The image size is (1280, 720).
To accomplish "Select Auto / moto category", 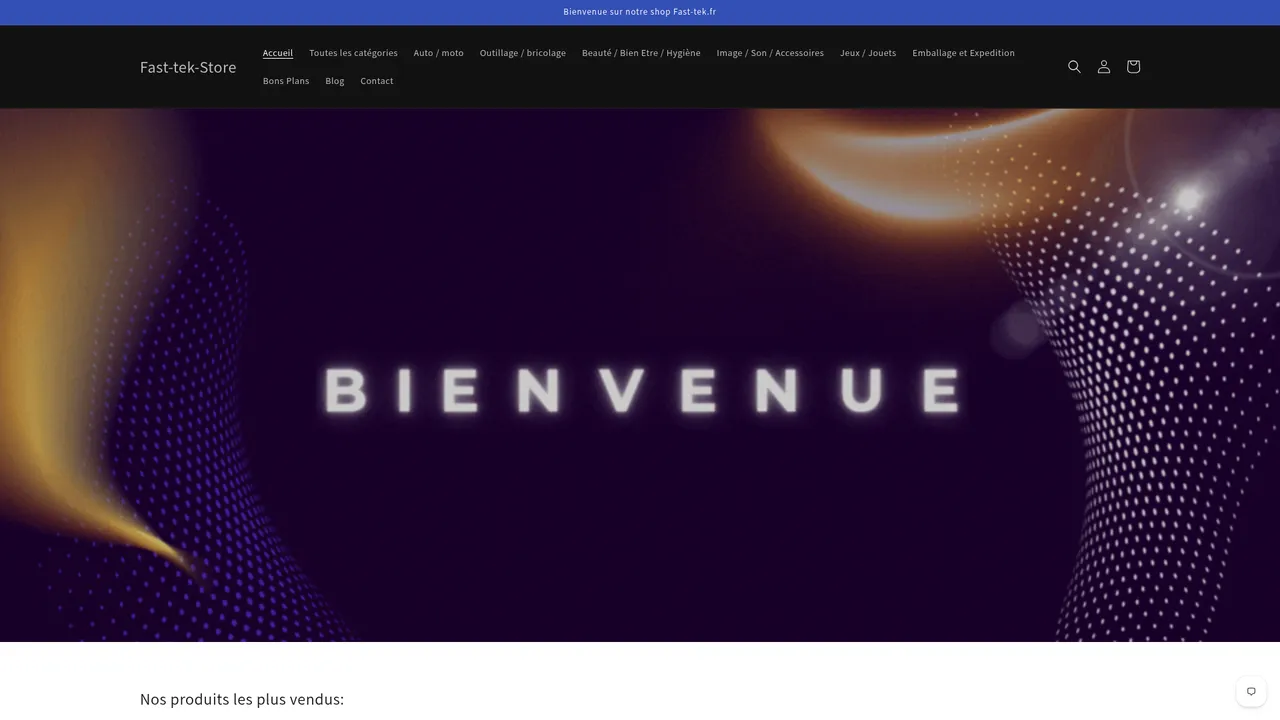I will 439,53.
